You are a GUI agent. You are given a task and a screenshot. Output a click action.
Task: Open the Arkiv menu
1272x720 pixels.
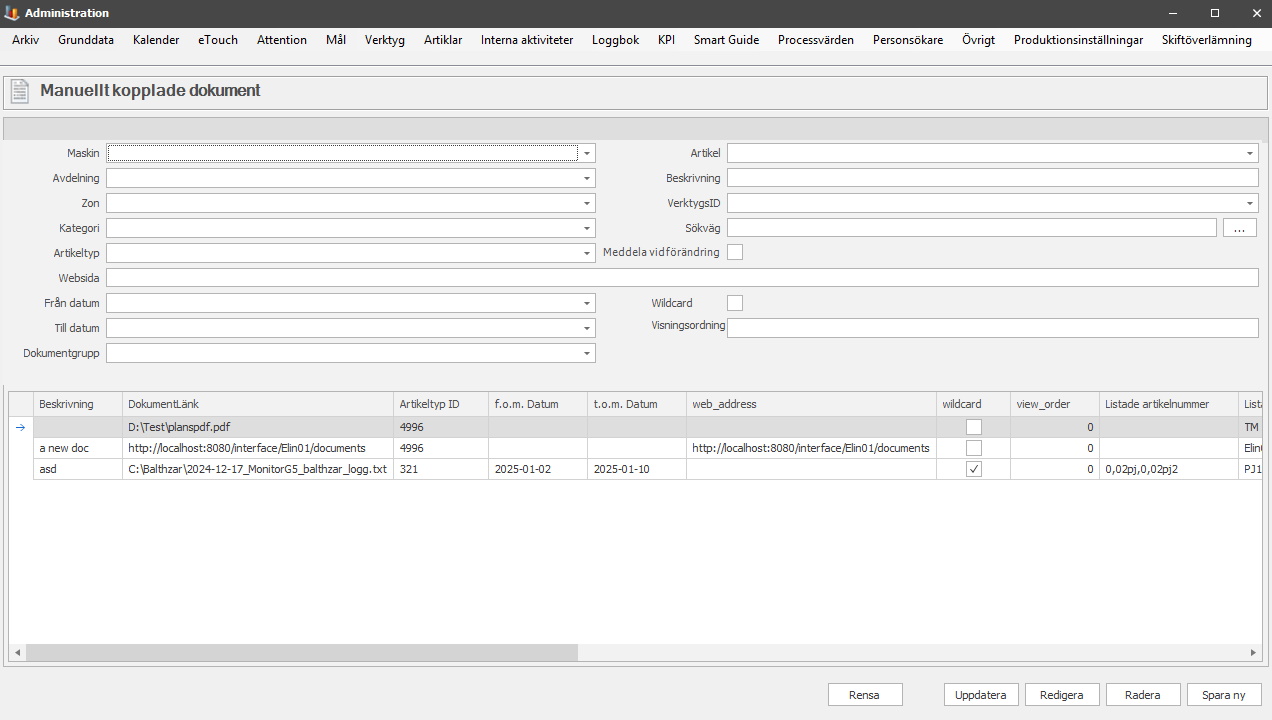coord(26,40)
